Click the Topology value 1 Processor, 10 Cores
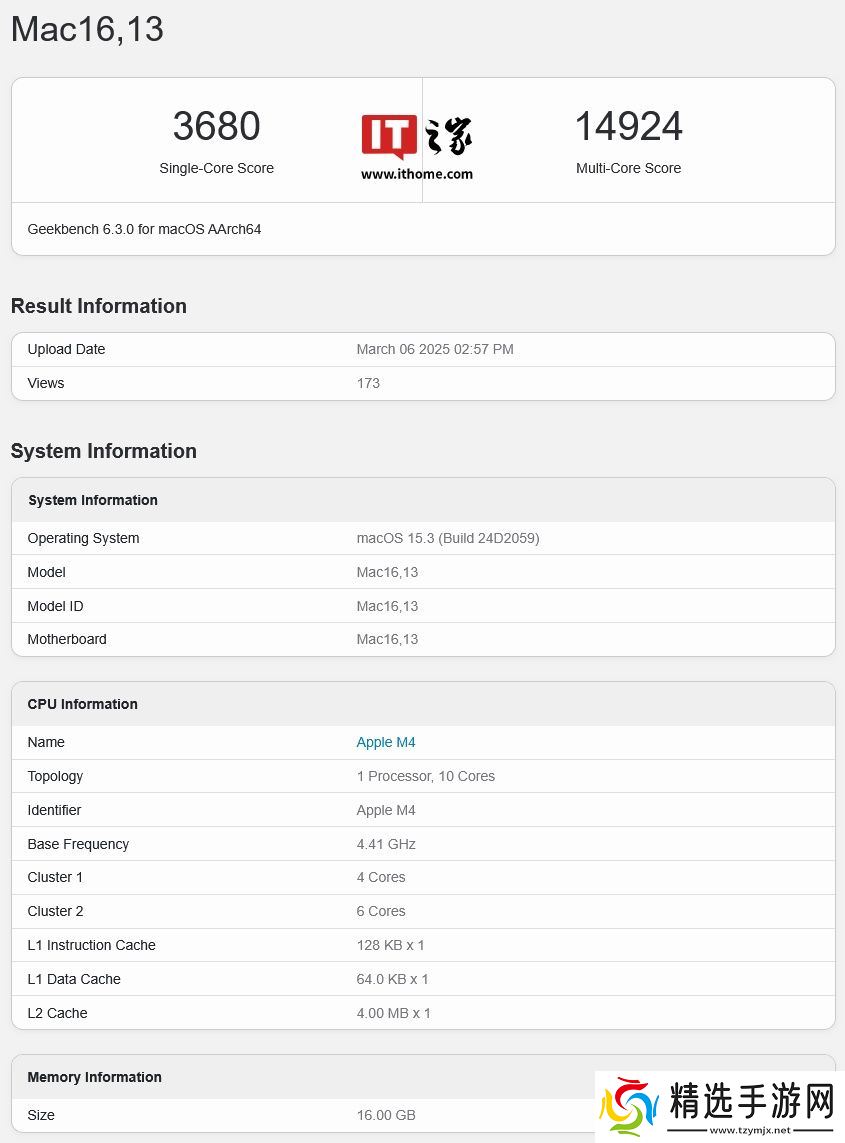Screen dimensions: 845x1143 click(425, 776)
